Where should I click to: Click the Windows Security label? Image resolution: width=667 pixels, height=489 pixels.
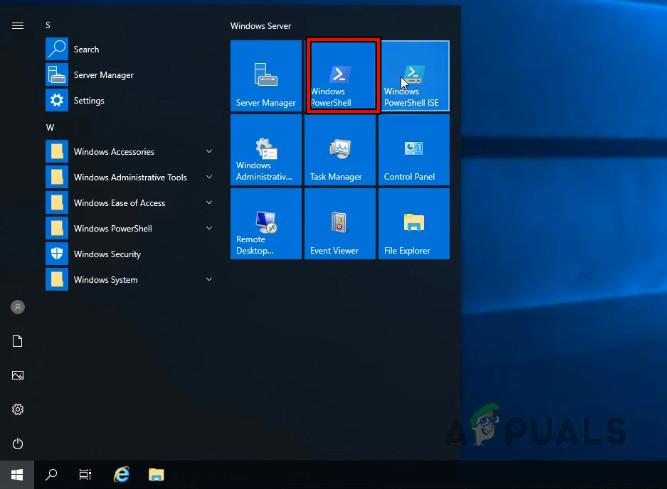coord(107,254)
